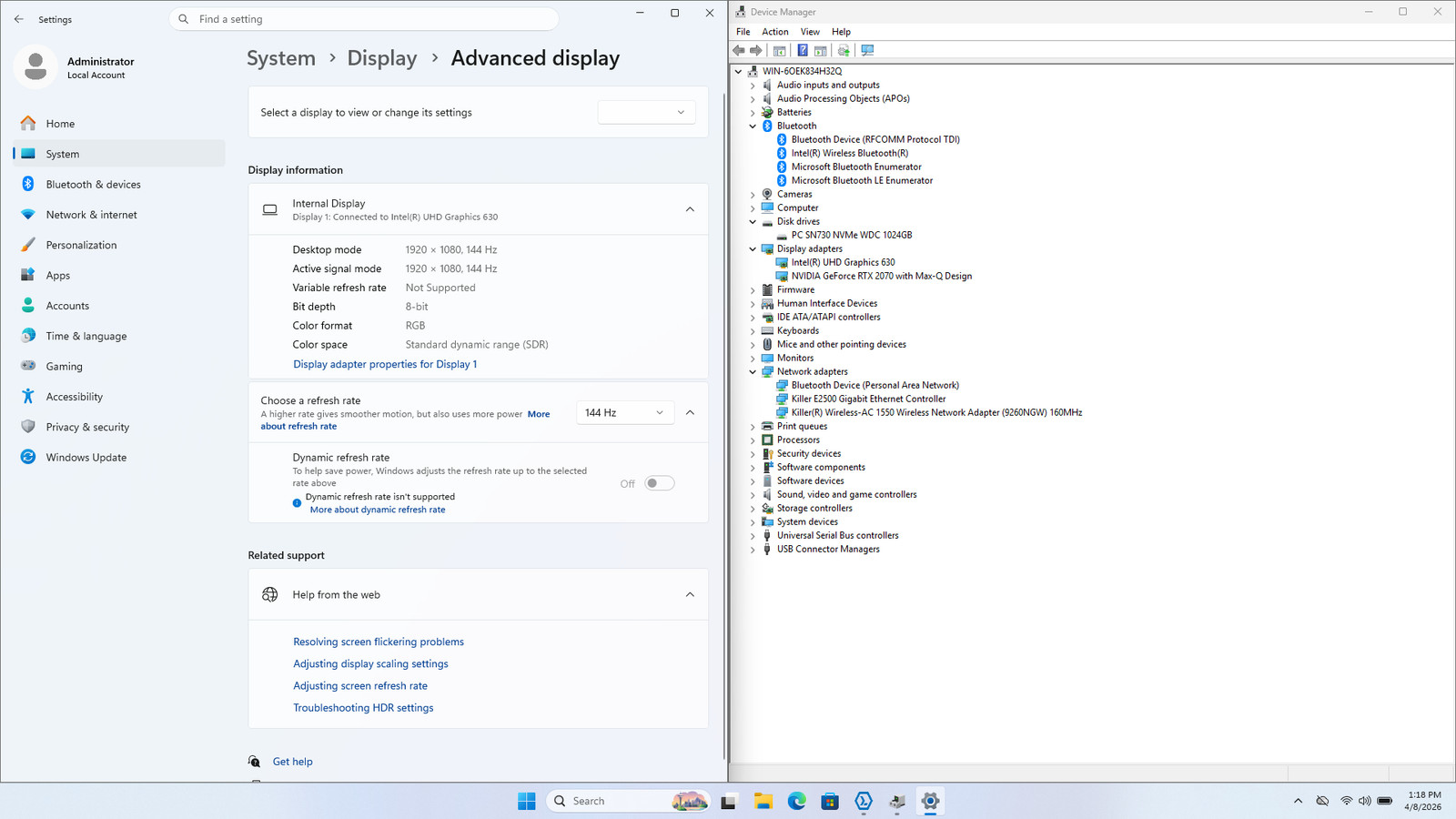Select Intel(R) UHD Graphics 630 device
Image resolution: width=1456 pixels, height=819 pixels.
[x=843, y=263]
